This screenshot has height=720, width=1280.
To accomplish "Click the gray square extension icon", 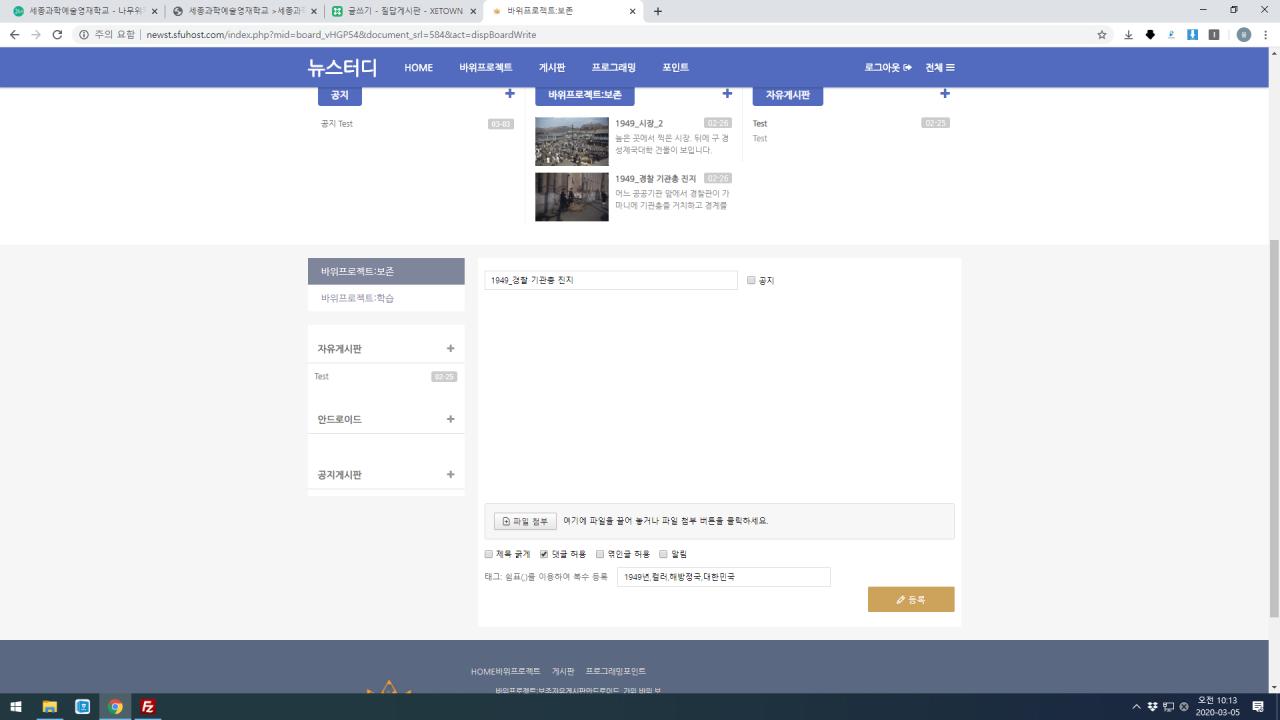I will click(1213, 34).
